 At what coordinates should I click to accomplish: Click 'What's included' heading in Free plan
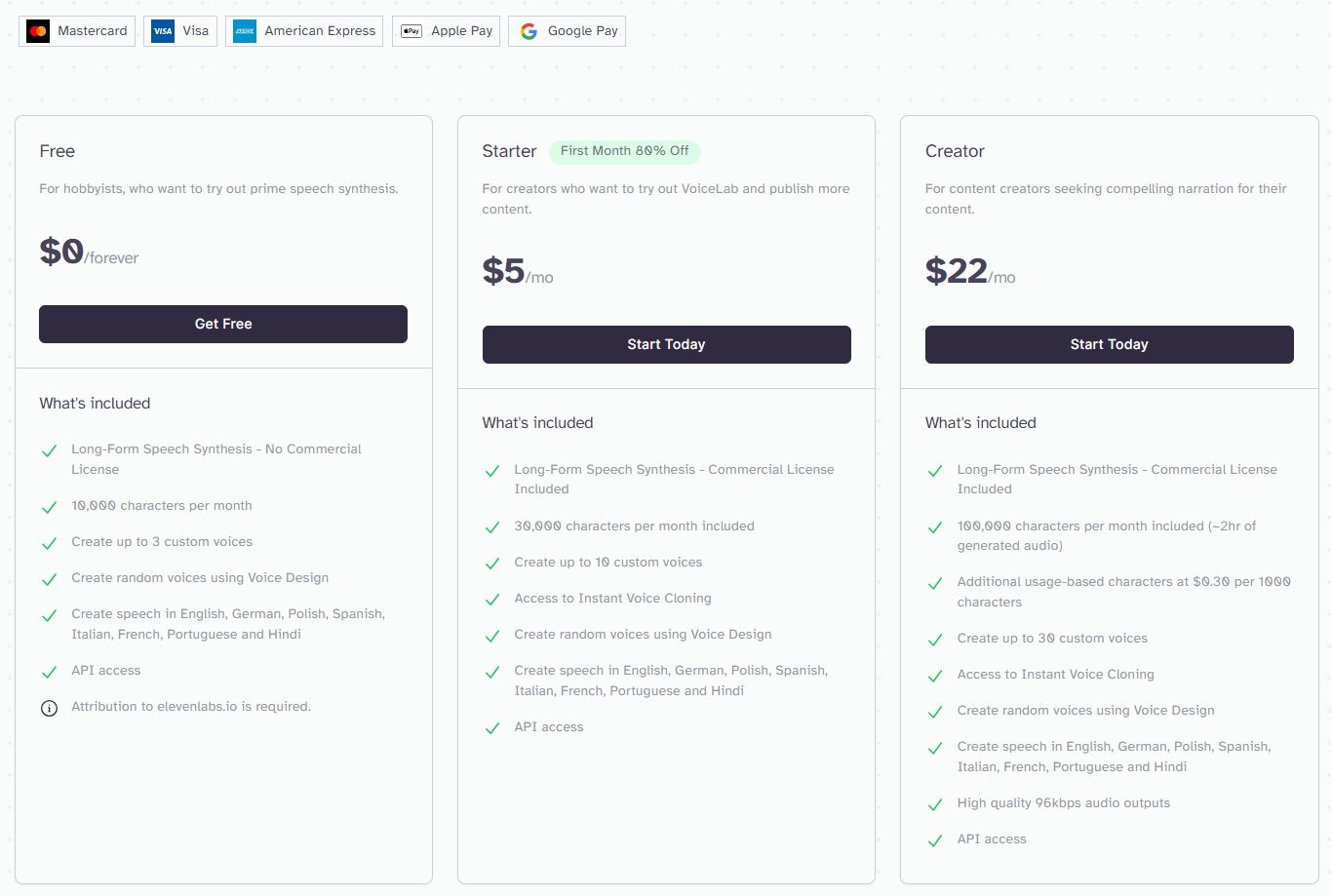(95, 404)
